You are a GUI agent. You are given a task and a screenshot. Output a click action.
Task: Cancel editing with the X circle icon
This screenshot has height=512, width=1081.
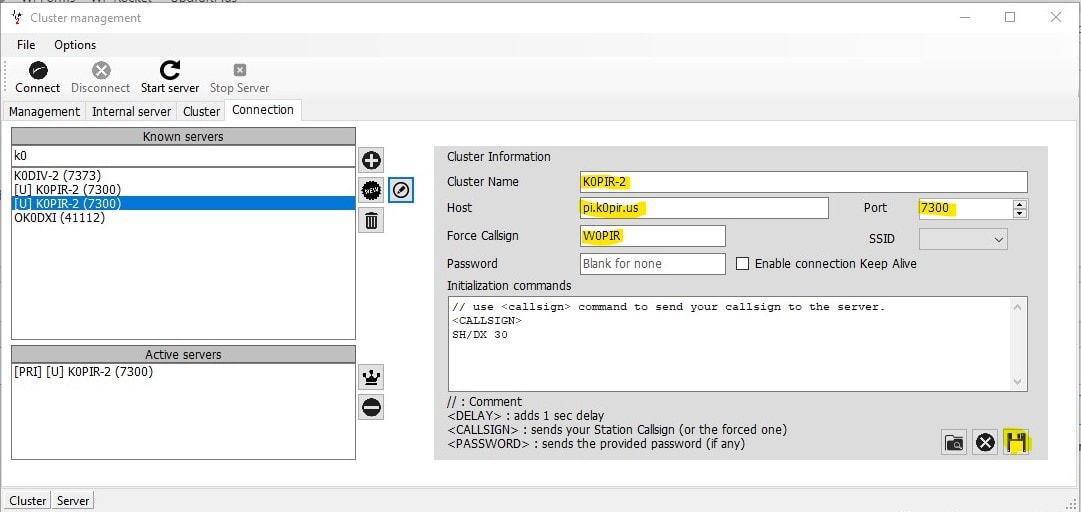tap(985, 442)
